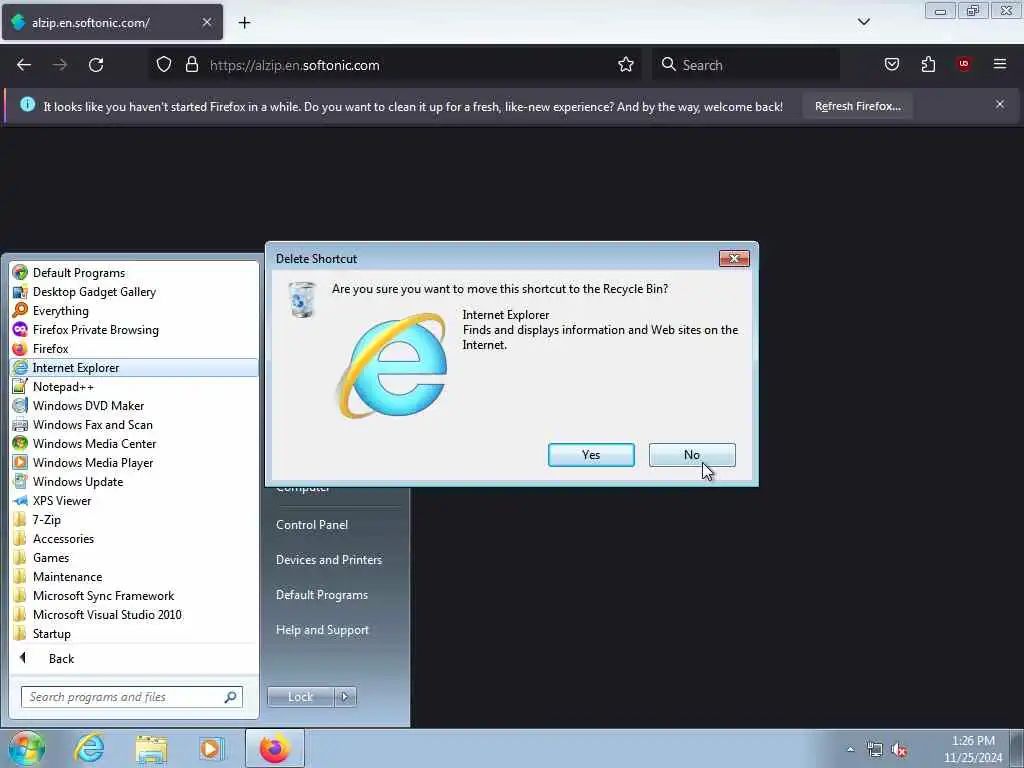Expand the 7-Zip folder
The width and height of the screenshot is (1024, 768).
134,520
